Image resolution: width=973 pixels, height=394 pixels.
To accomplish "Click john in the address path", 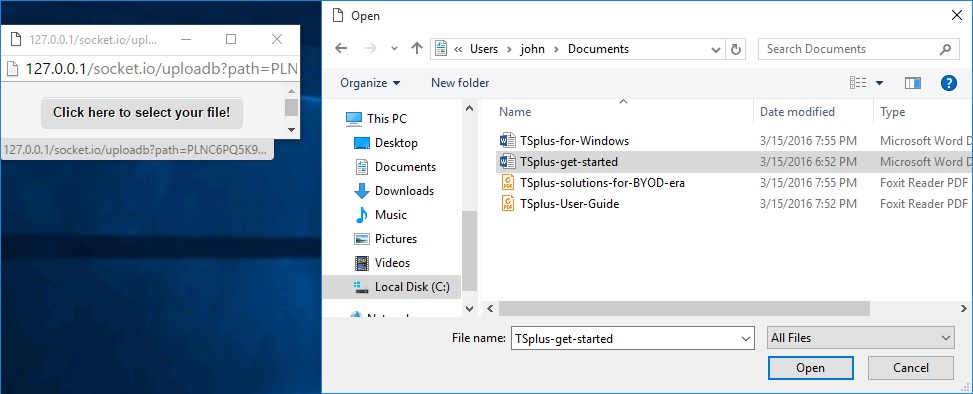I will (x=532, y=49).
